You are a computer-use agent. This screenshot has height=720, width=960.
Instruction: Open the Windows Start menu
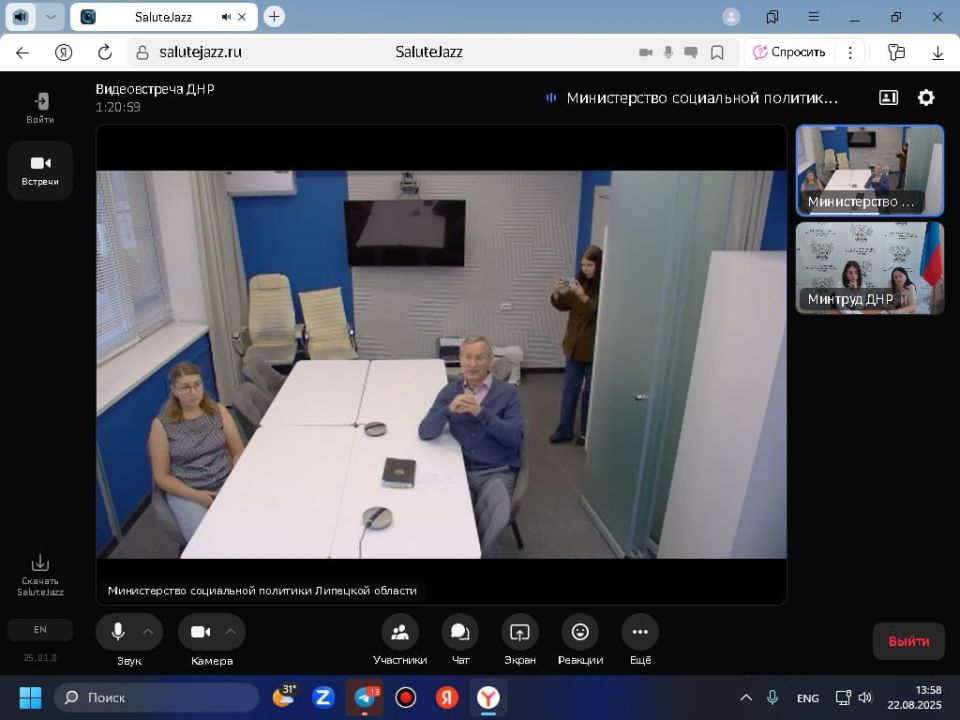pyautogui.click(x=30, y=697)
